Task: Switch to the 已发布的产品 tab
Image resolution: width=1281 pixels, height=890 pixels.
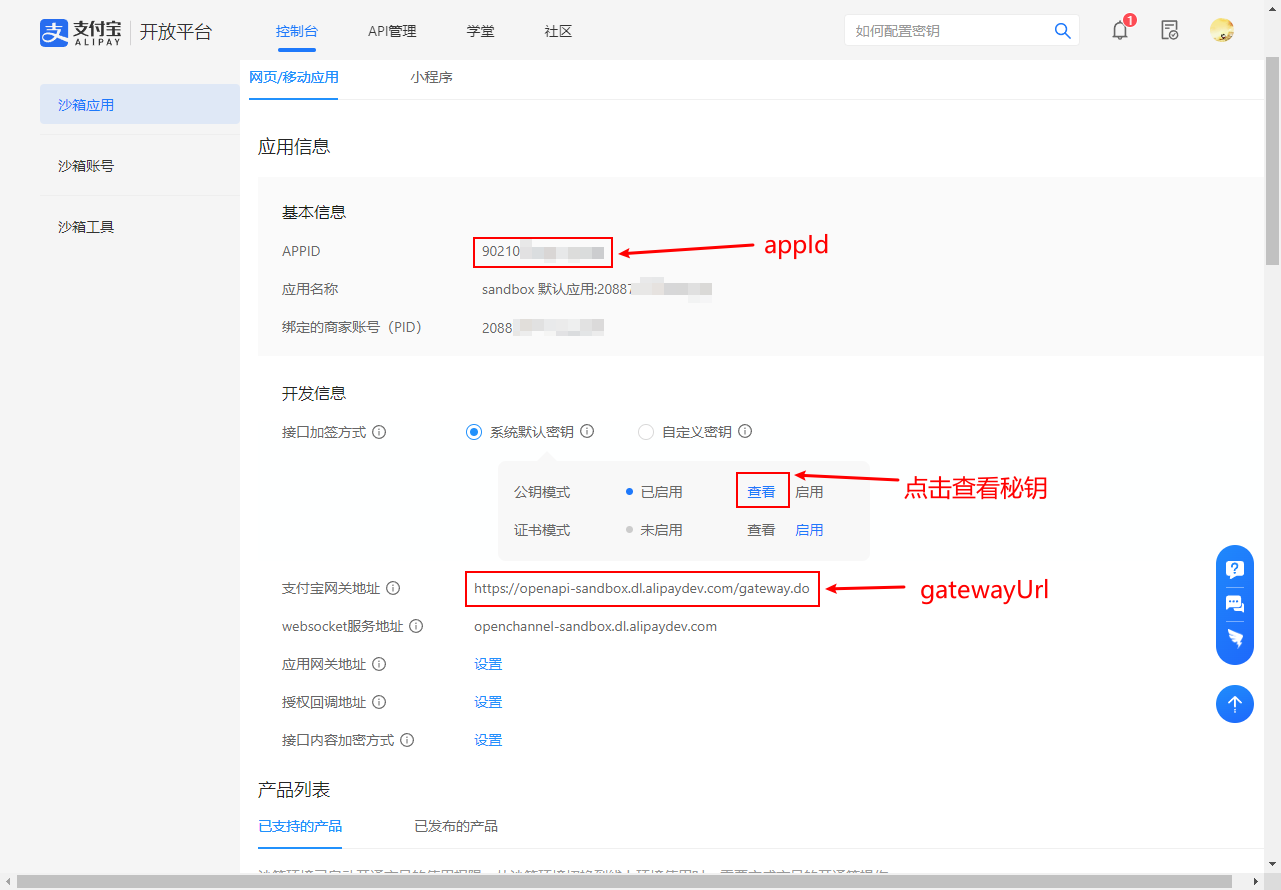Action: pyautogui.click(x=456, y=826)
